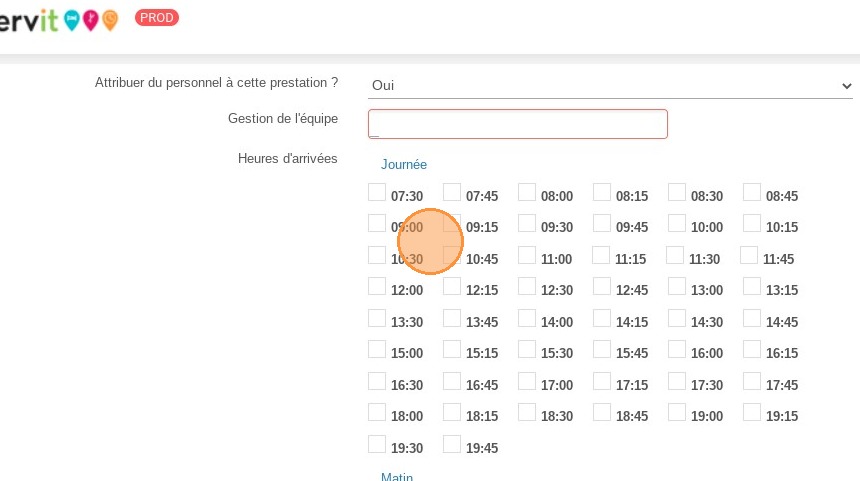The width and height of the screenshot is (860, 481).
Task: Tick the 13:30 checkbox
Action: (x=377, y=318)
